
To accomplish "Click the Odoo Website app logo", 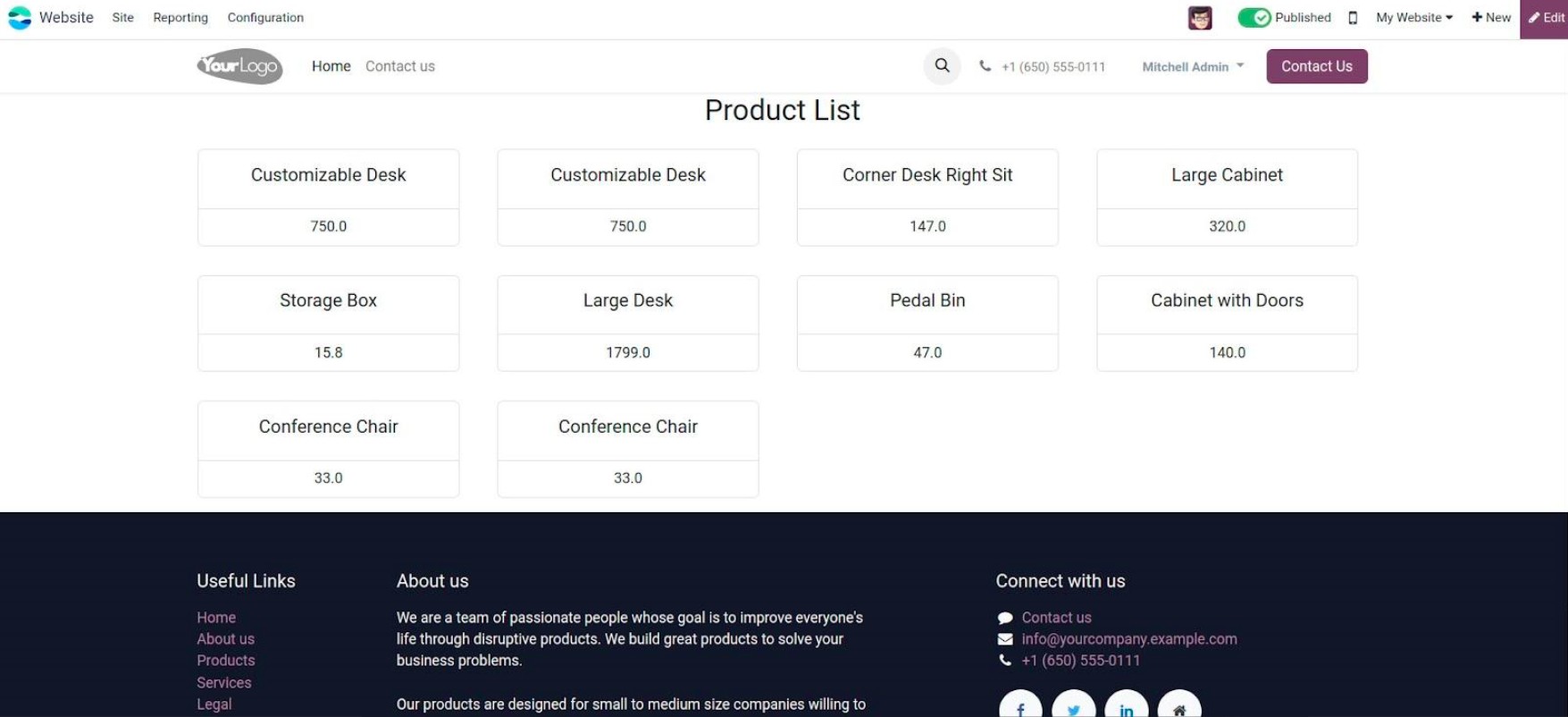I will pyautogui.click(x=20, y=17).
